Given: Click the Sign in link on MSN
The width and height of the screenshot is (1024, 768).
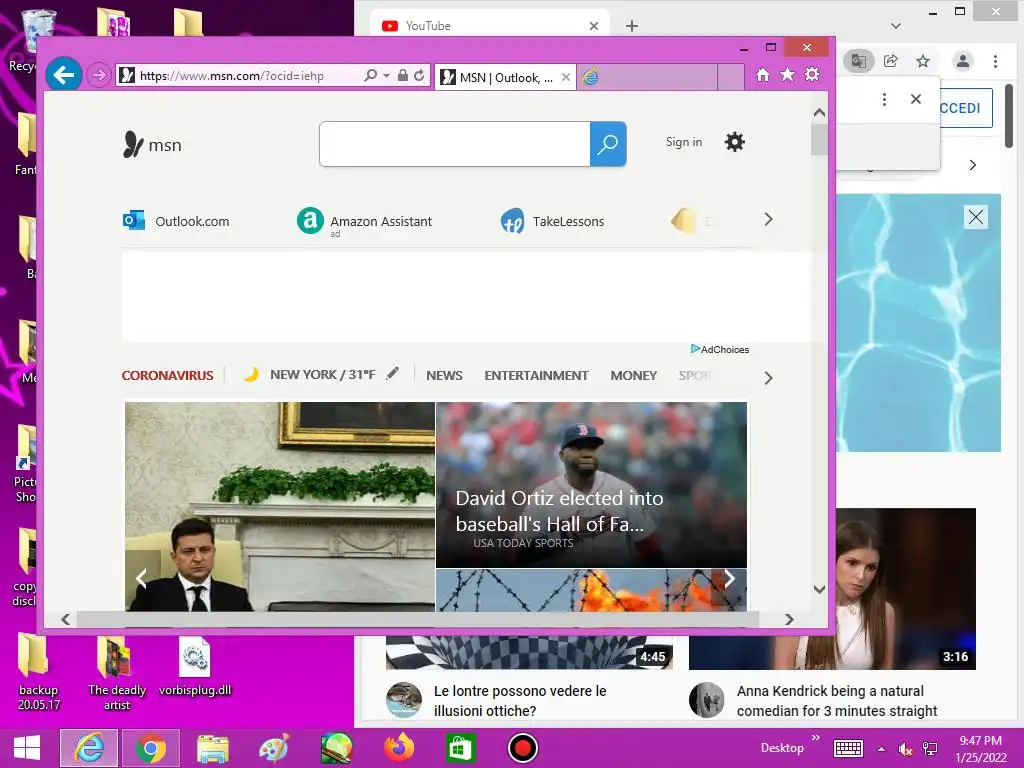Looking at the screenshot, I should point(684,142).
